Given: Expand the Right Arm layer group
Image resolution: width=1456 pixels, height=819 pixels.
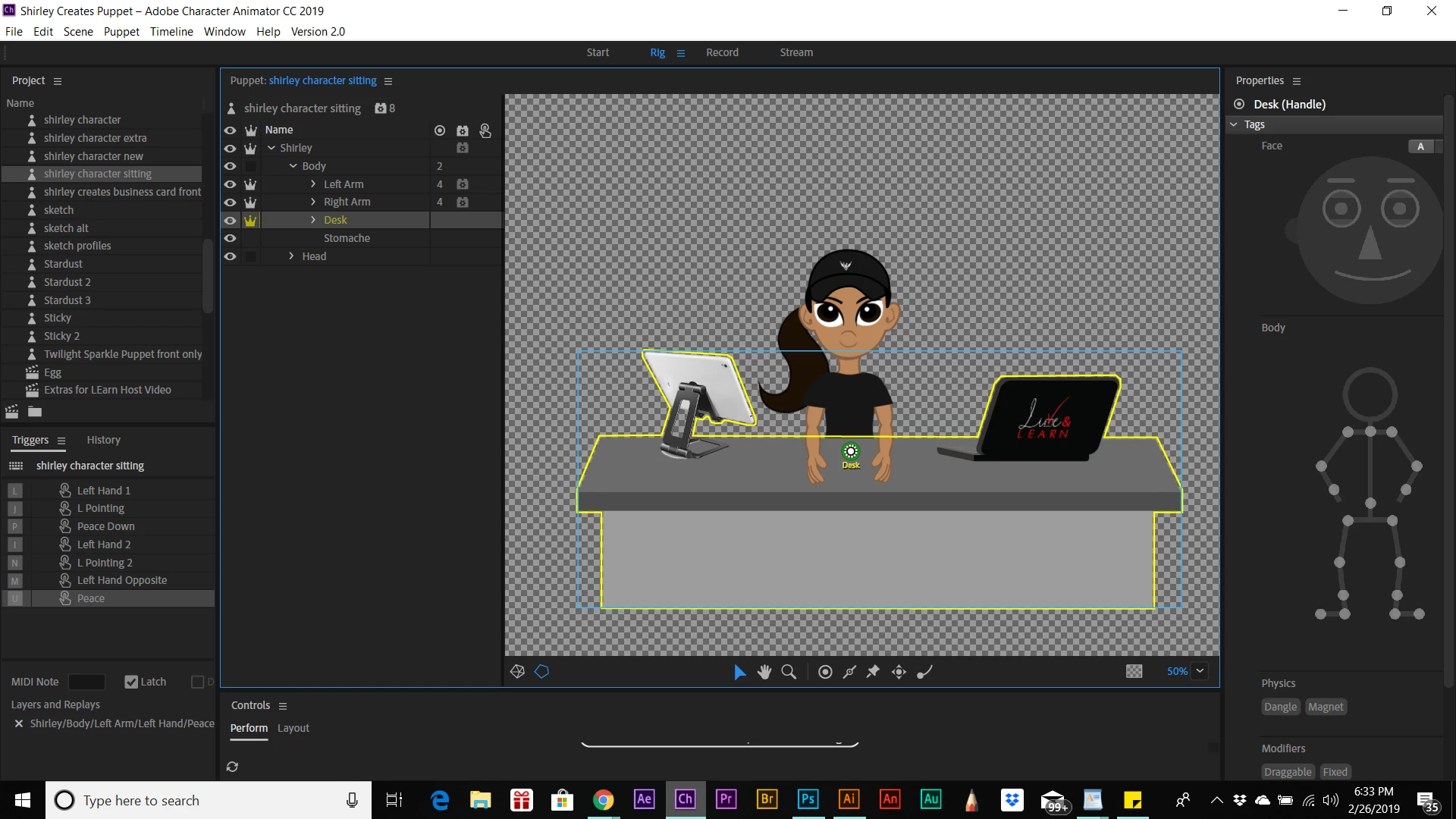Looking at the screenshot, I should (312, 202).
